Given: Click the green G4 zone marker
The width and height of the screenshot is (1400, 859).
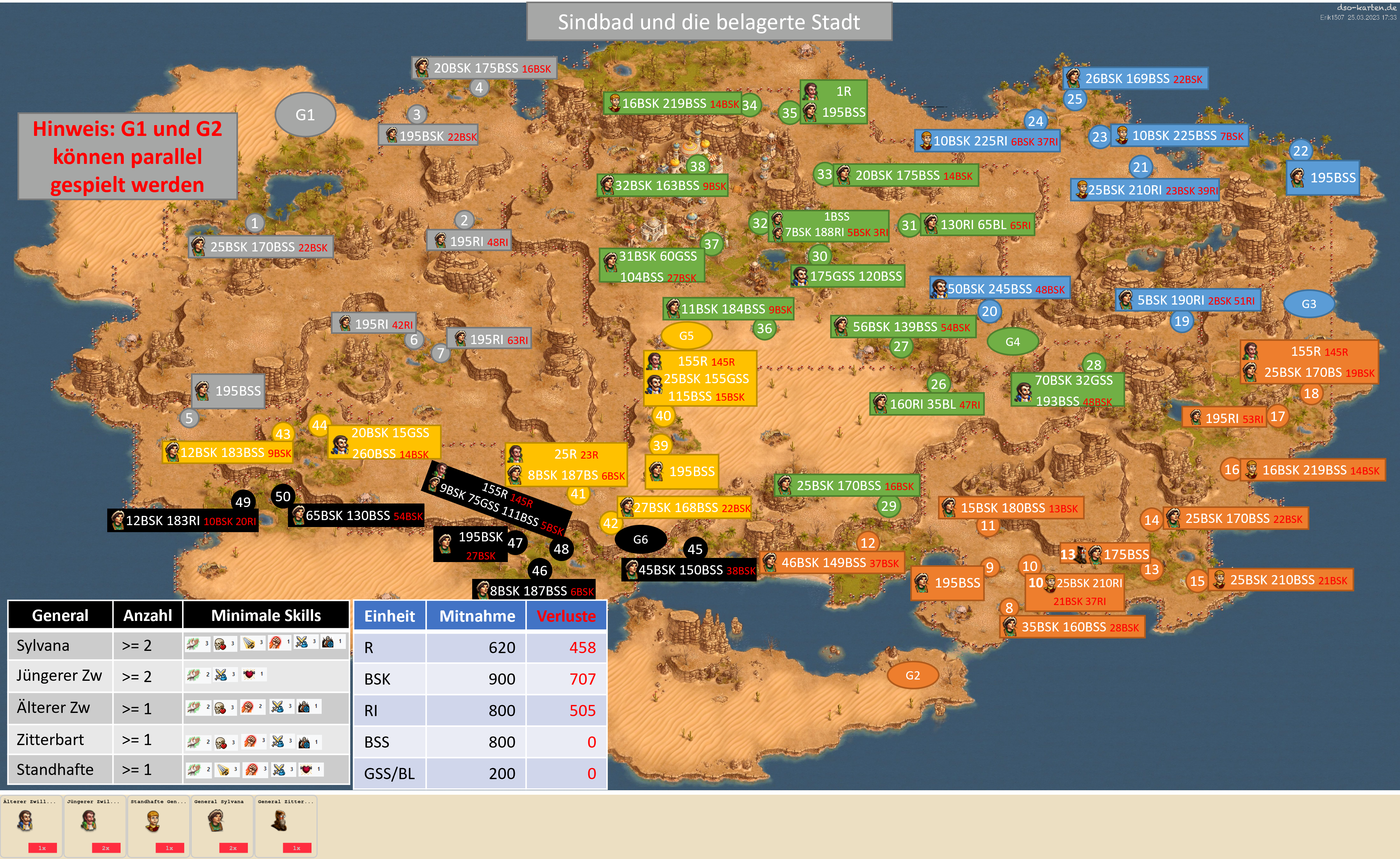Looking at the screenshot, I should pyautogui.click(x=1012, y=342).
